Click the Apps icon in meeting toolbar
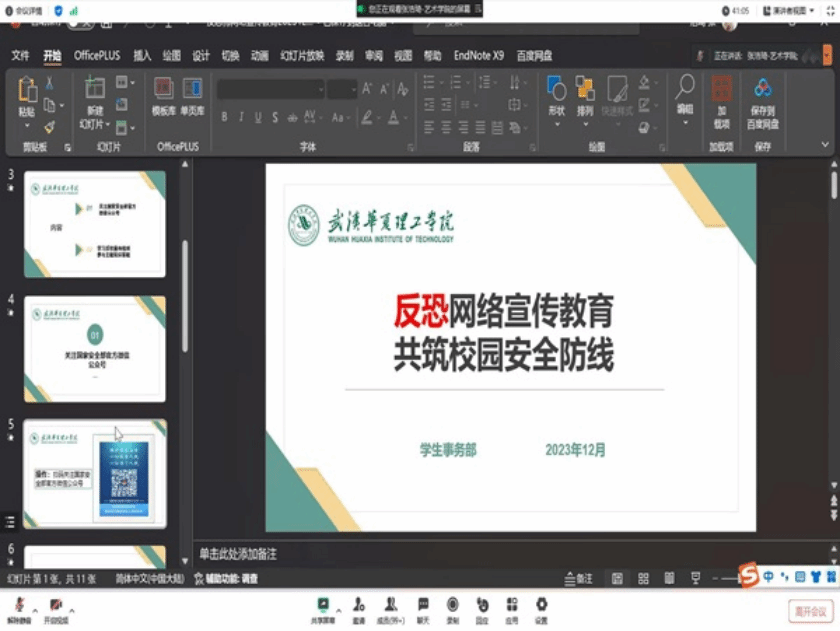Viewport: 840px width, 631px height. click(511, 604)
